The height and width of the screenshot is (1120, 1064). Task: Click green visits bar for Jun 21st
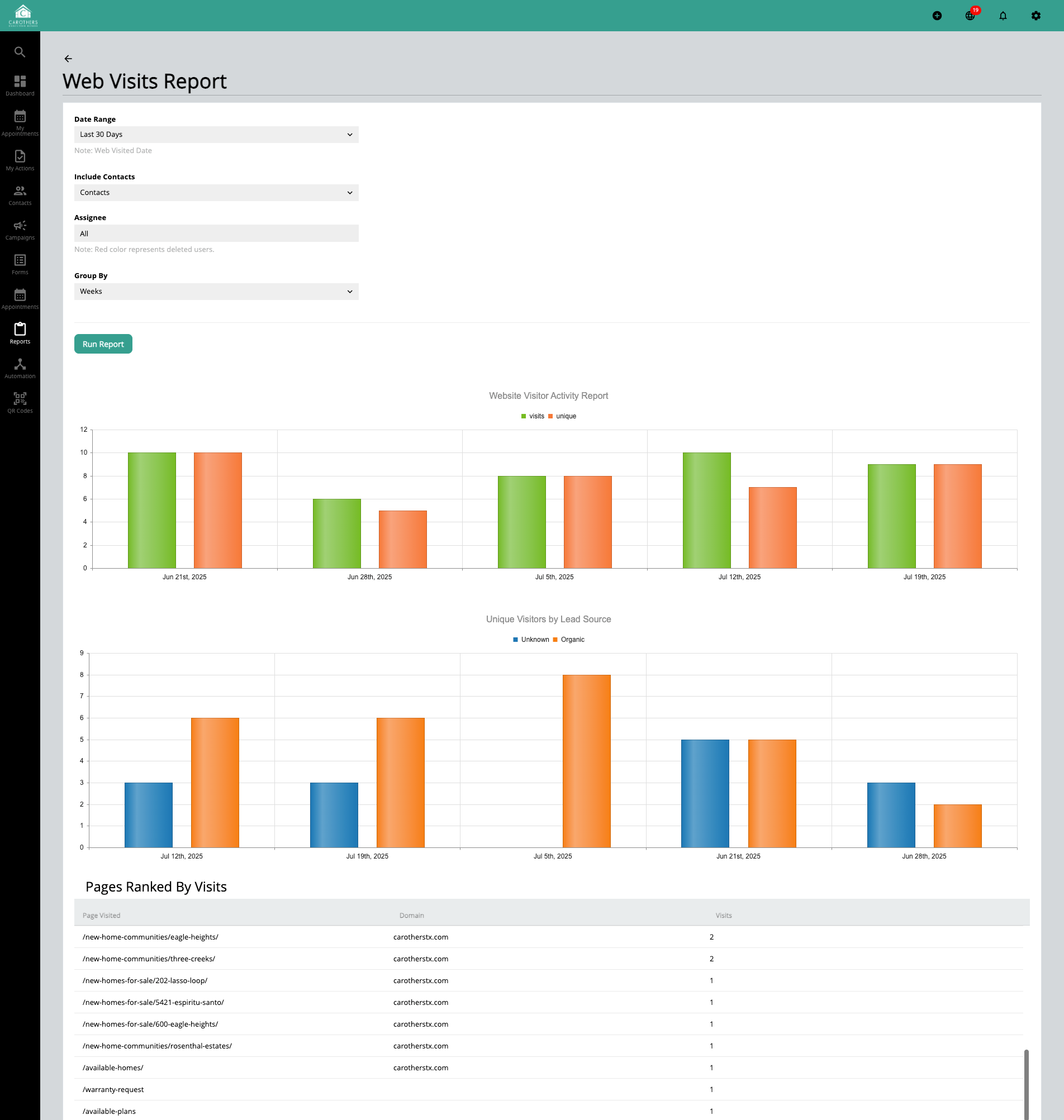click(x=152, y=510)
